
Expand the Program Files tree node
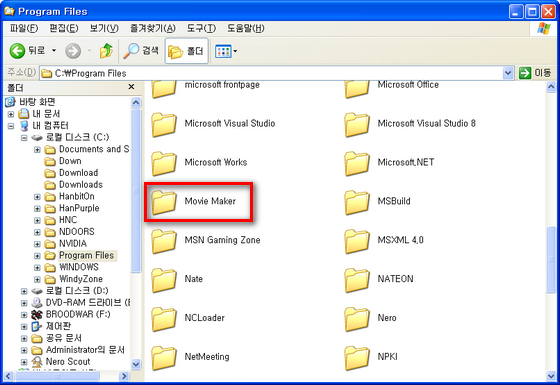(37, 256)
